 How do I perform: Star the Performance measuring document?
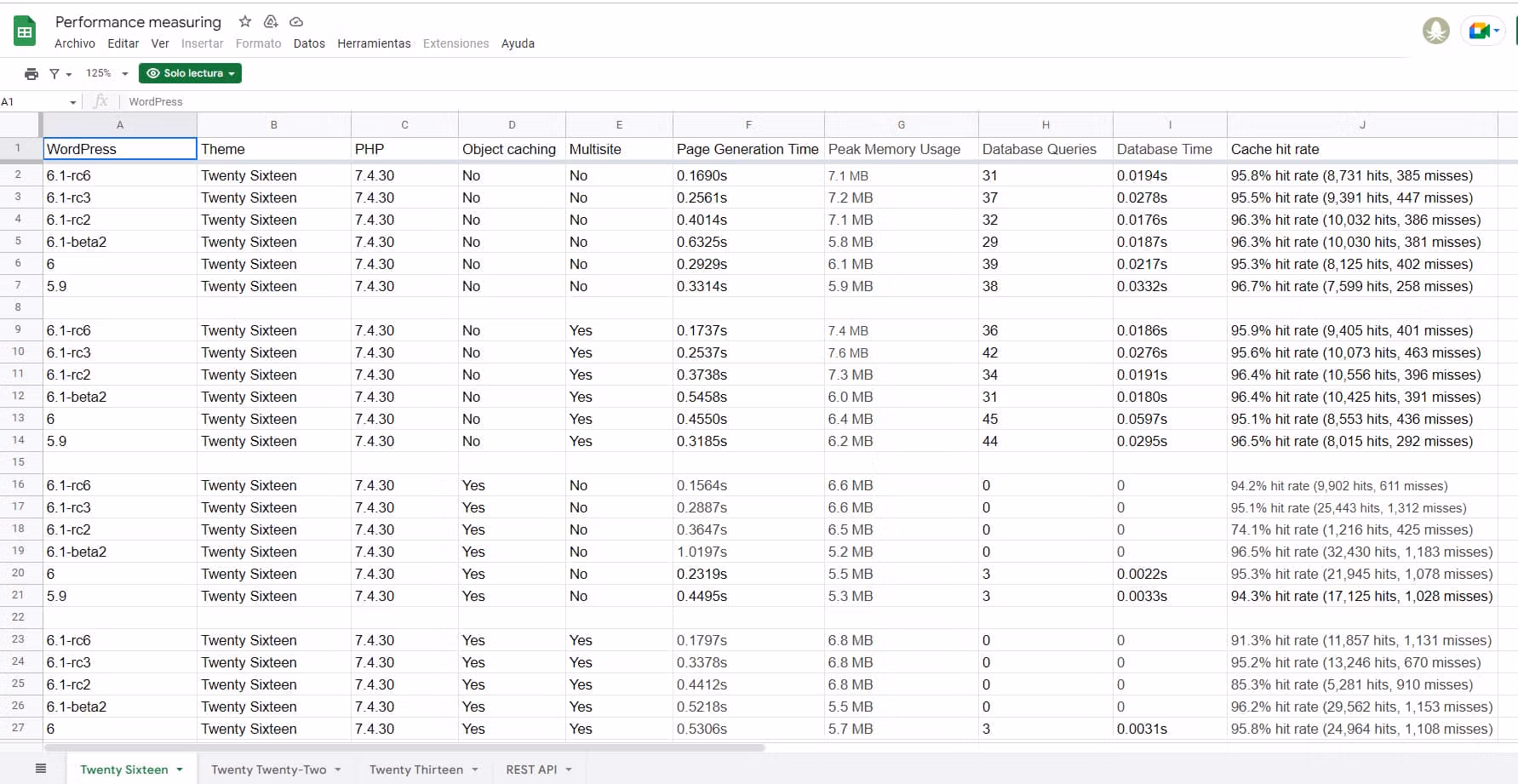pyautogui.click(x=245, y=21)
